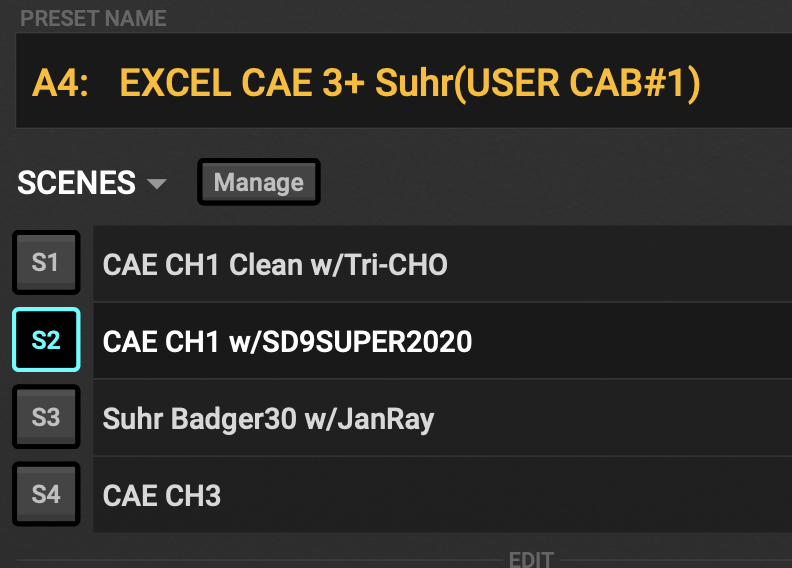
Task: Open the Manage scenes button
Action: click(259, 182)
